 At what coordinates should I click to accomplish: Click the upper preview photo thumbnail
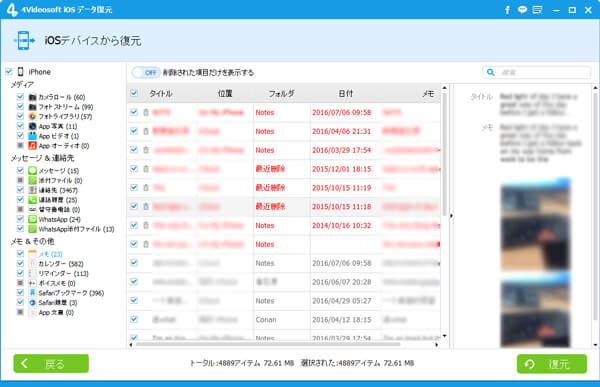pos(536,224)
